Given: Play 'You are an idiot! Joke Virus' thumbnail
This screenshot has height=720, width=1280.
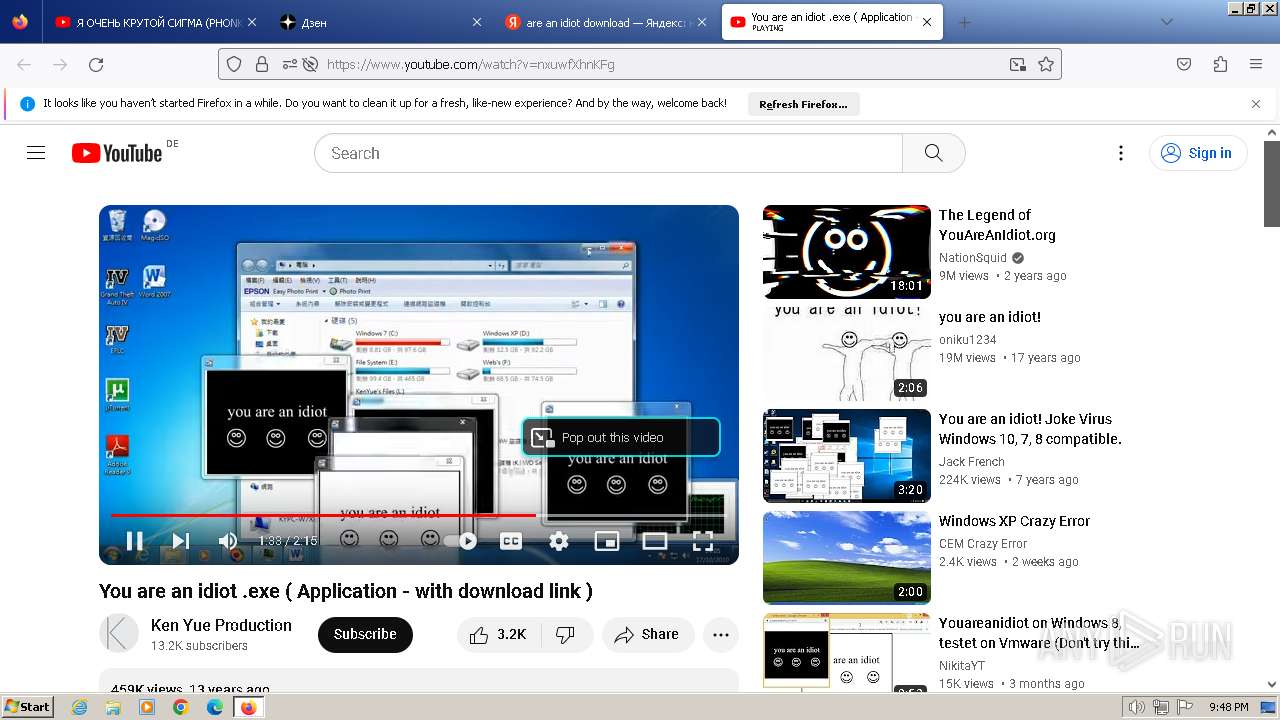Looking at the screenshot, I should [847, 456].
